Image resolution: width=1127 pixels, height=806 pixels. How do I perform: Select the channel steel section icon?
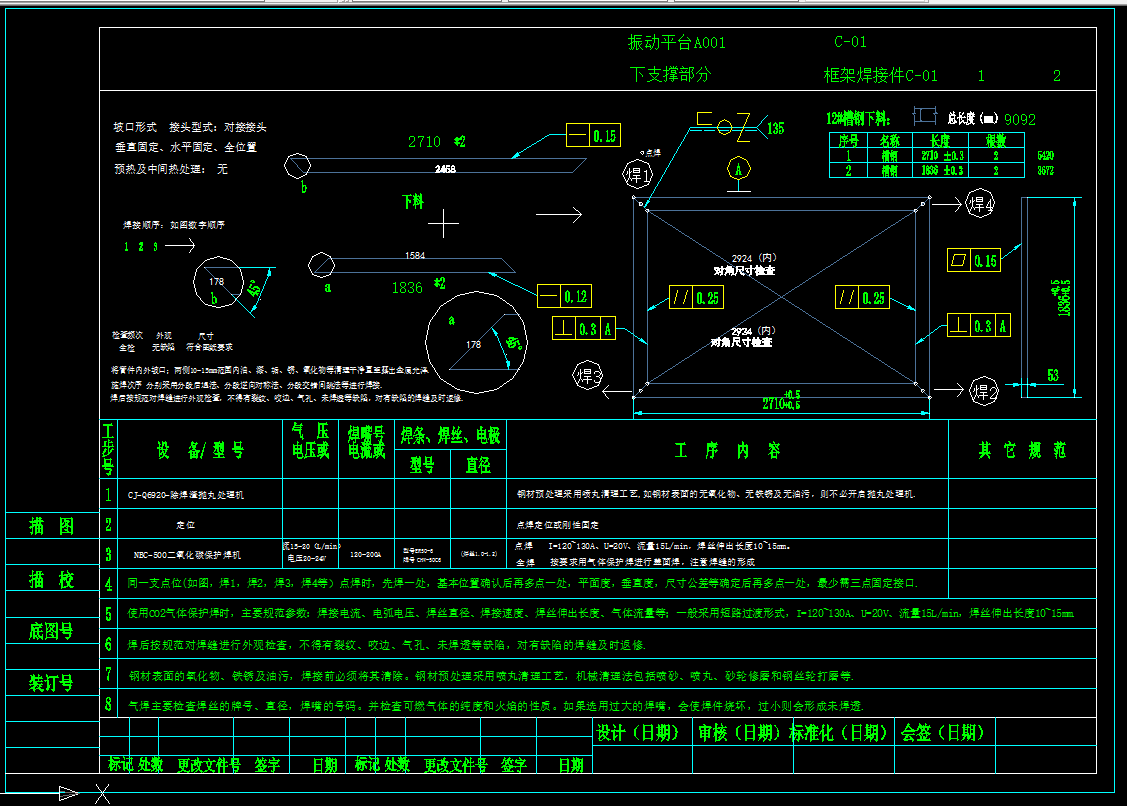click(x=924, y=117)
